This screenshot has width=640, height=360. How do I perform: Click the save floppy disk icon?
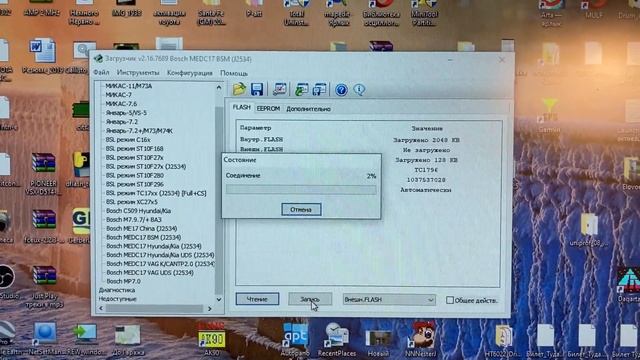tap(257, 89)
